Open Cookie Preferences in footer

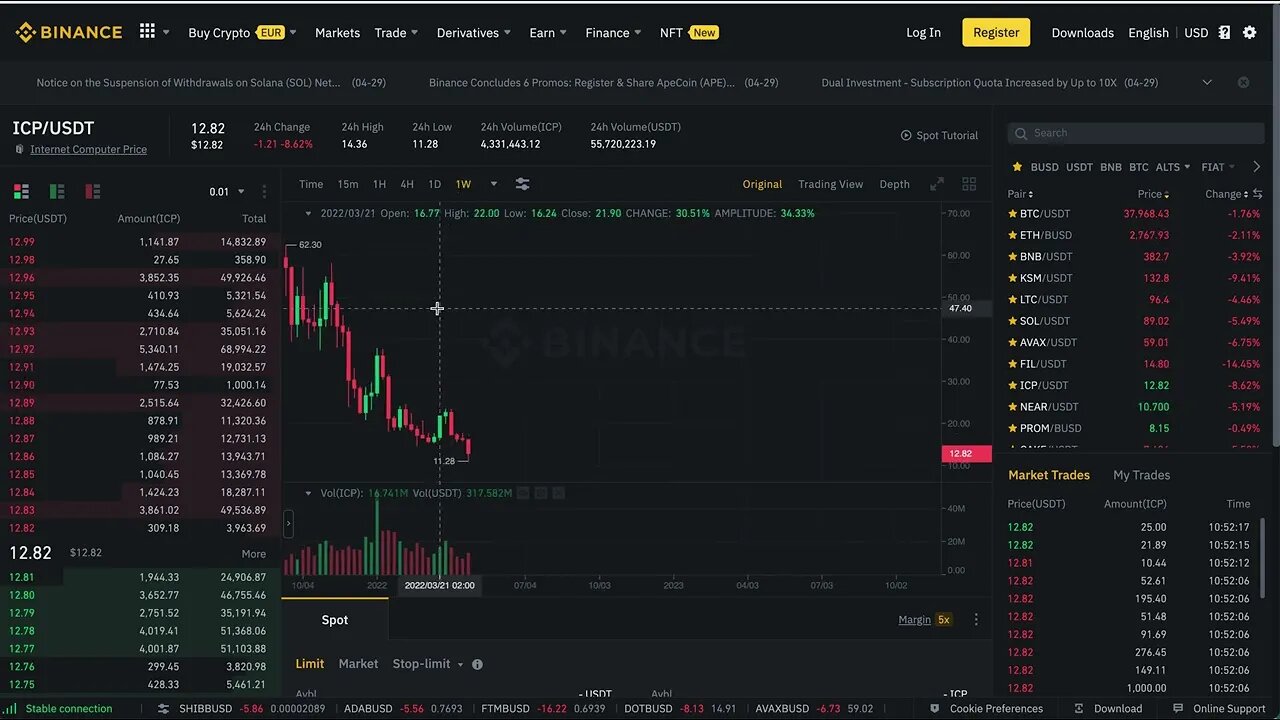(986, 709)
